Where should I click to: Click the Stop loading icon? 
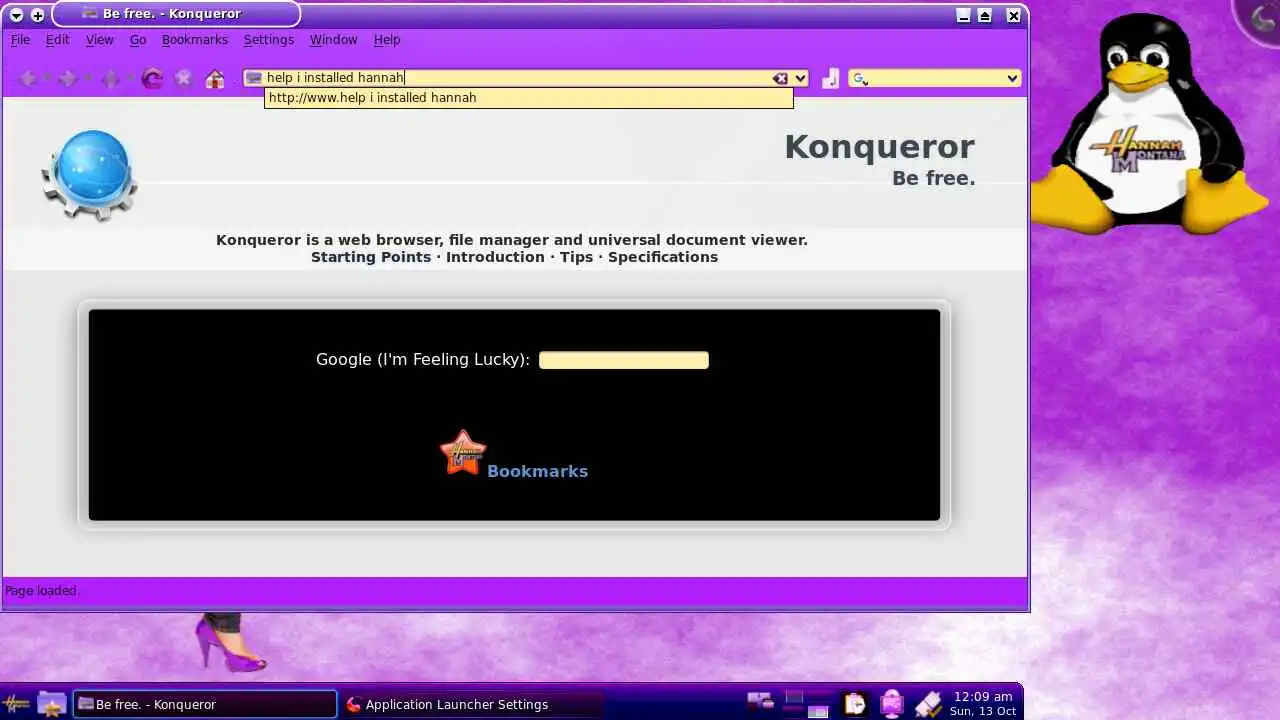(183, 78)
